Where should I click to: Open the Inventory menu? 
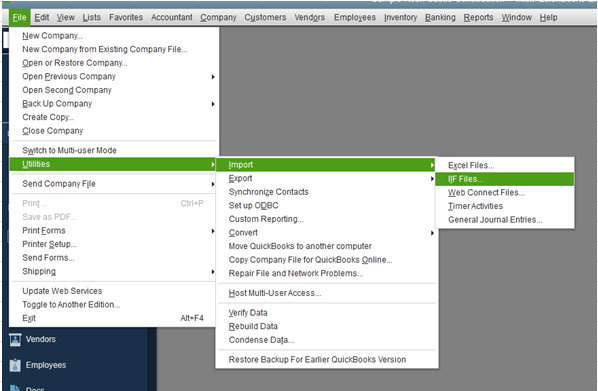coord(400,18)
